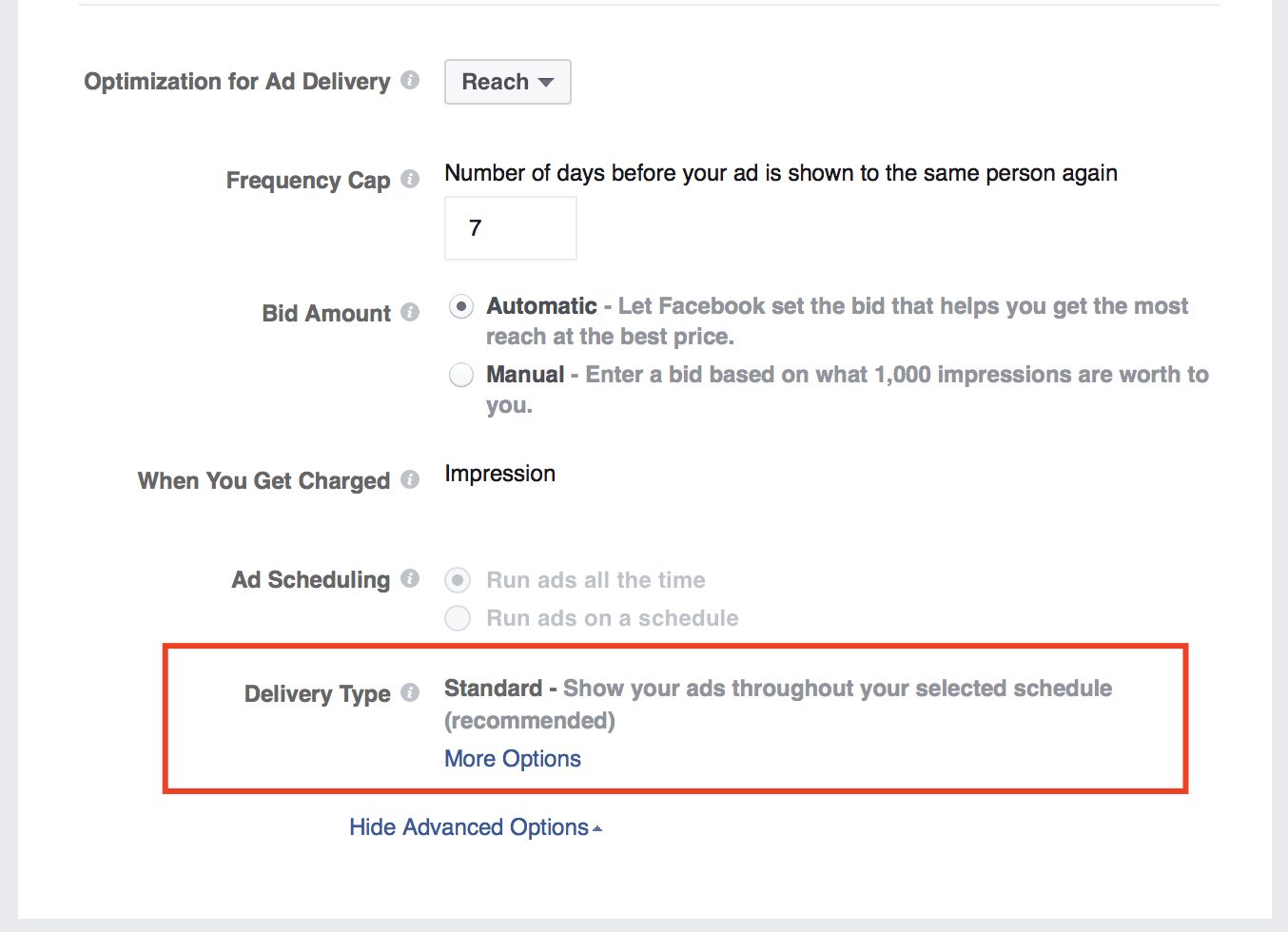Click the Frequency Cap info icon

tap(410, 179)
